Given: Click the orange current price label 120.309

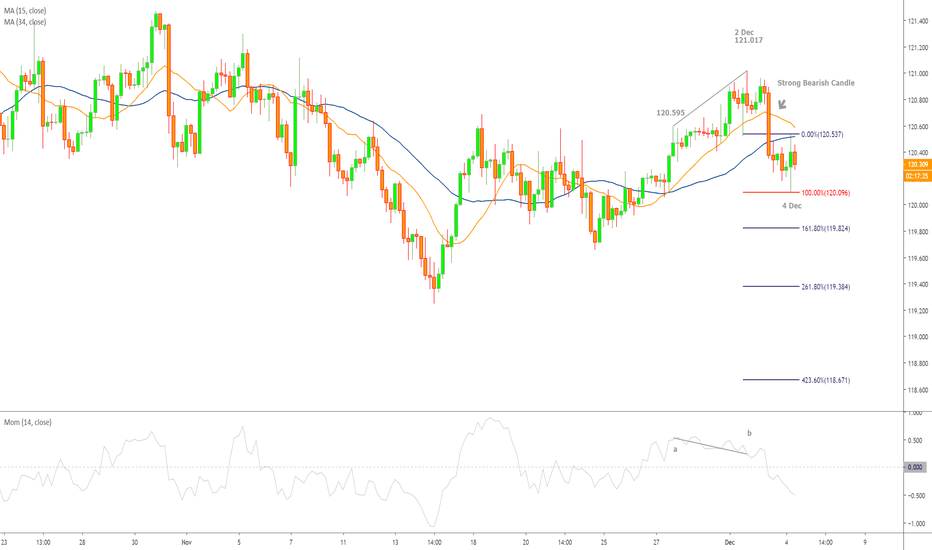Looking at the screenshot, I should tap(918, 164).
